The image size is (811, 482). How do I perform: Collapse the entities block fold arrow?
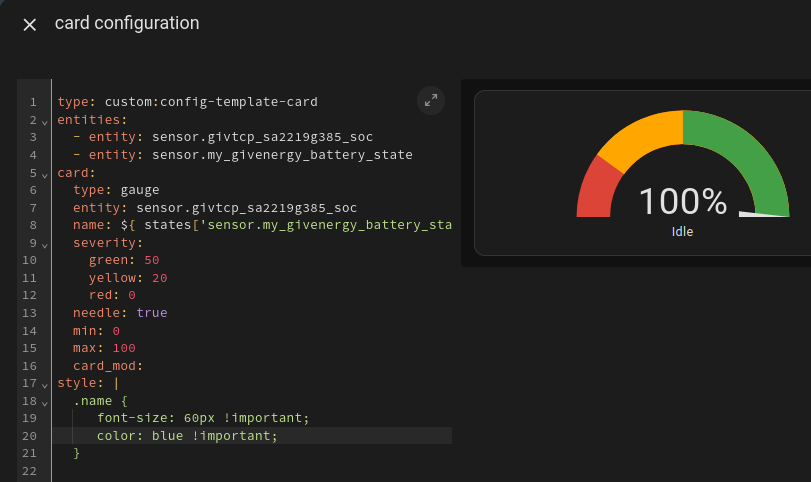click(x=44, y=122)
